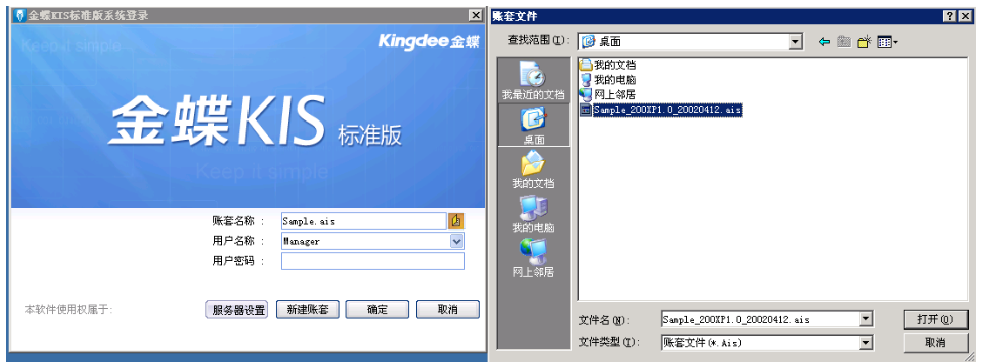The height and width of the screenshot is (364, 981).
Task: Select 我的文档 folder in the file list
Action: [608, 64]
